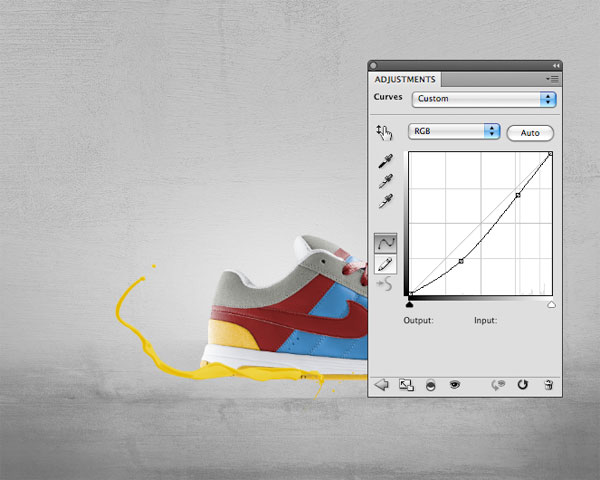The height and width of the screenshot is (480, 600).
Task: Click the Output value label
Action: coord(418,320)
